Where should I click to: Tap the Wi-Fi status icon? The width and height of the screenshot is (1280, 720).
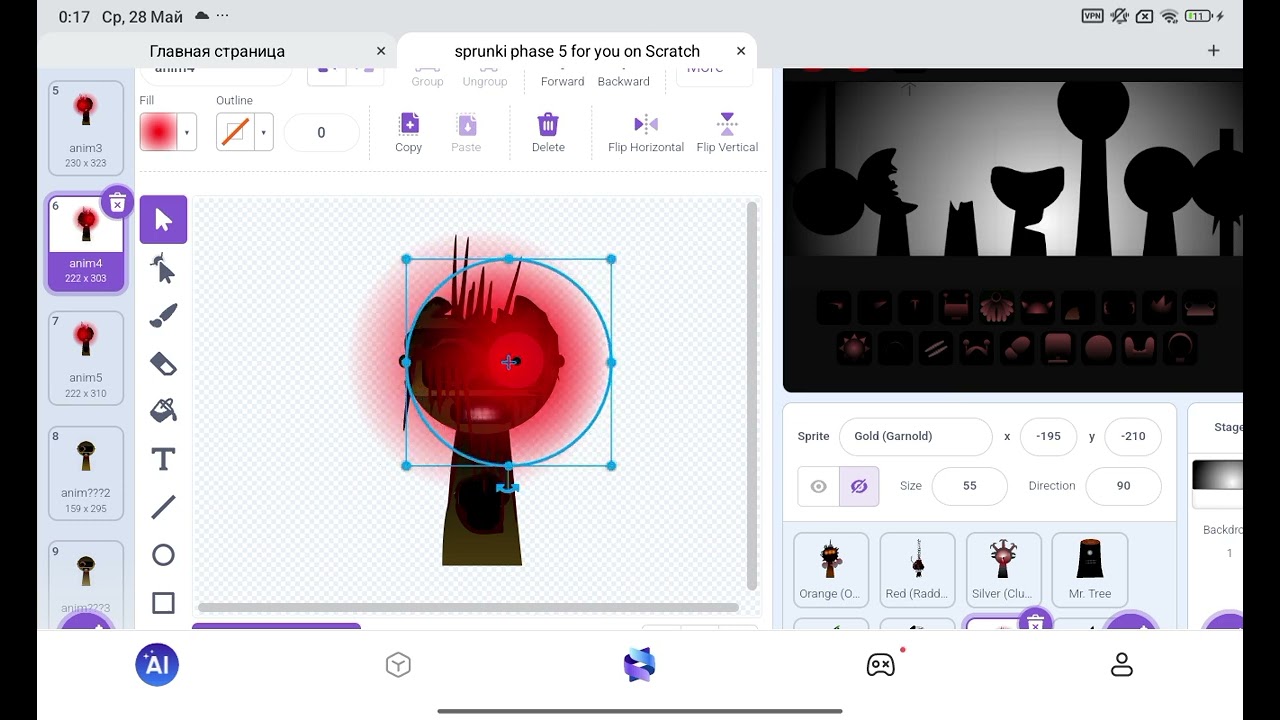click(x=1170, y=16)
